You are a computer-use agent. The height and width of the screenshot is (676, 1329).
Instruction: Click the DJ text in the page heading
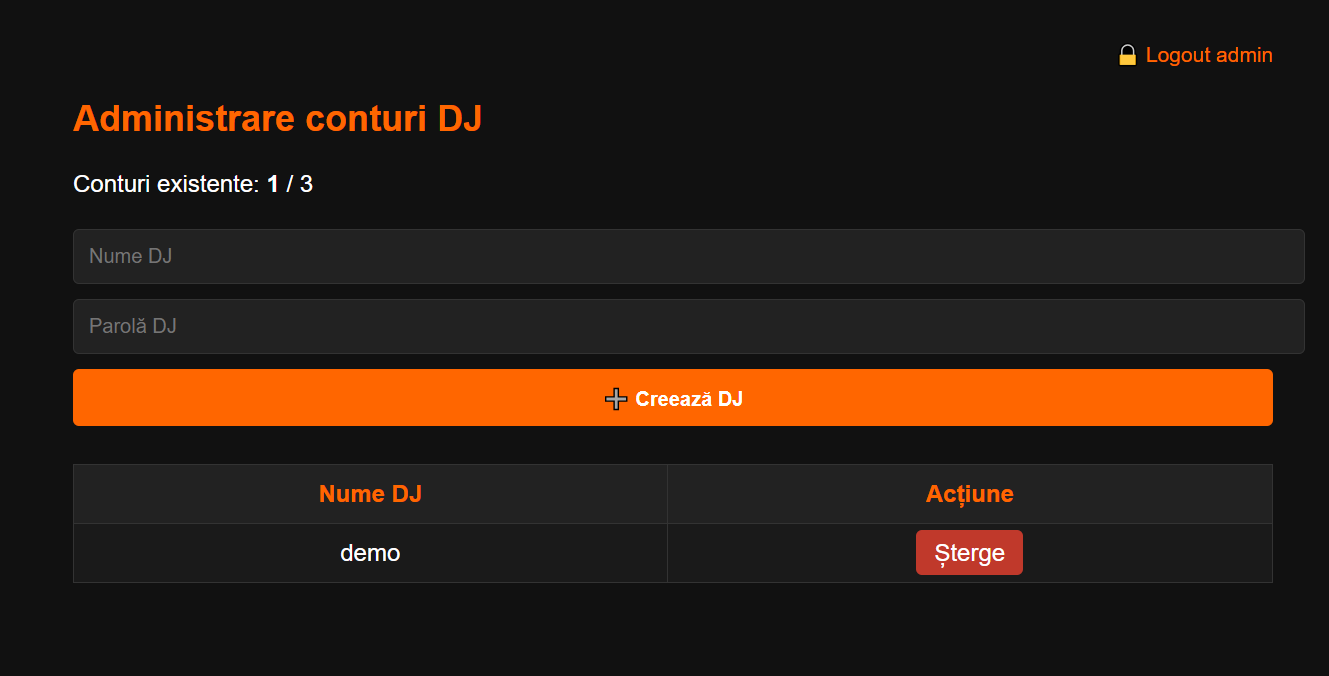(x=460, y=119)
